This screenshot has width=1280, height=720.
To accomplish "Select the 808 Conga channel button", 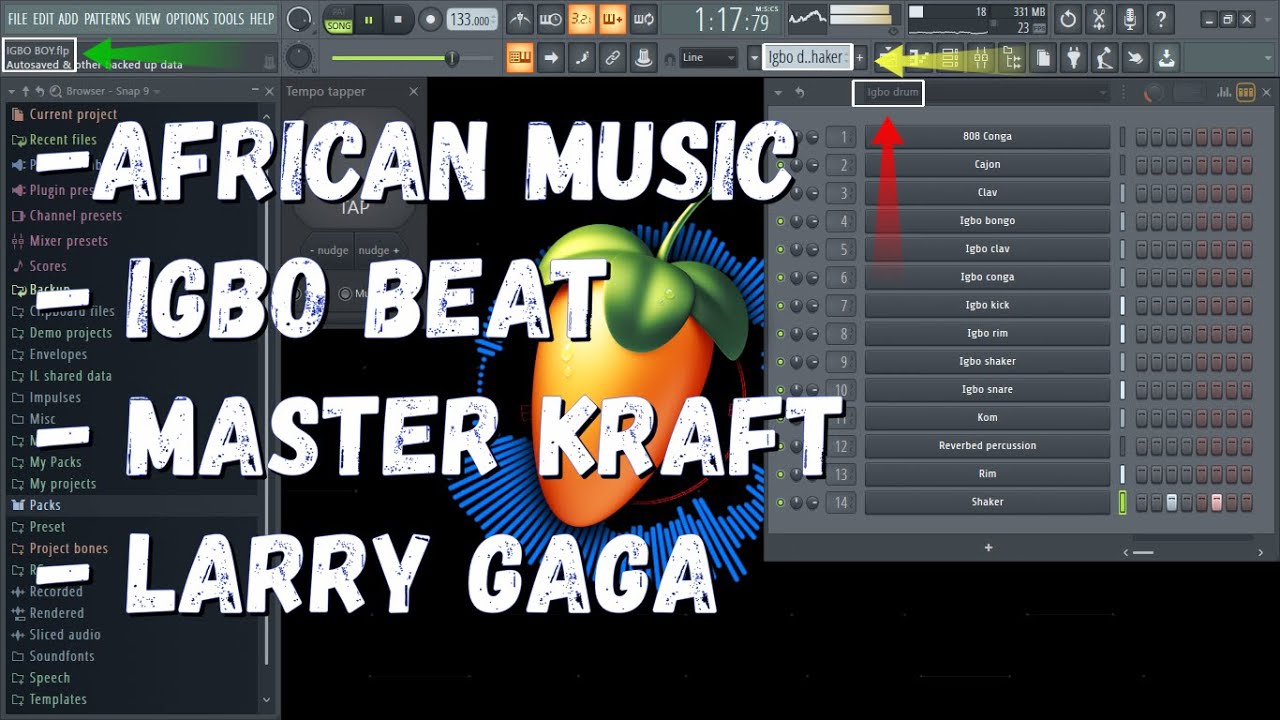I will [987, 136].
